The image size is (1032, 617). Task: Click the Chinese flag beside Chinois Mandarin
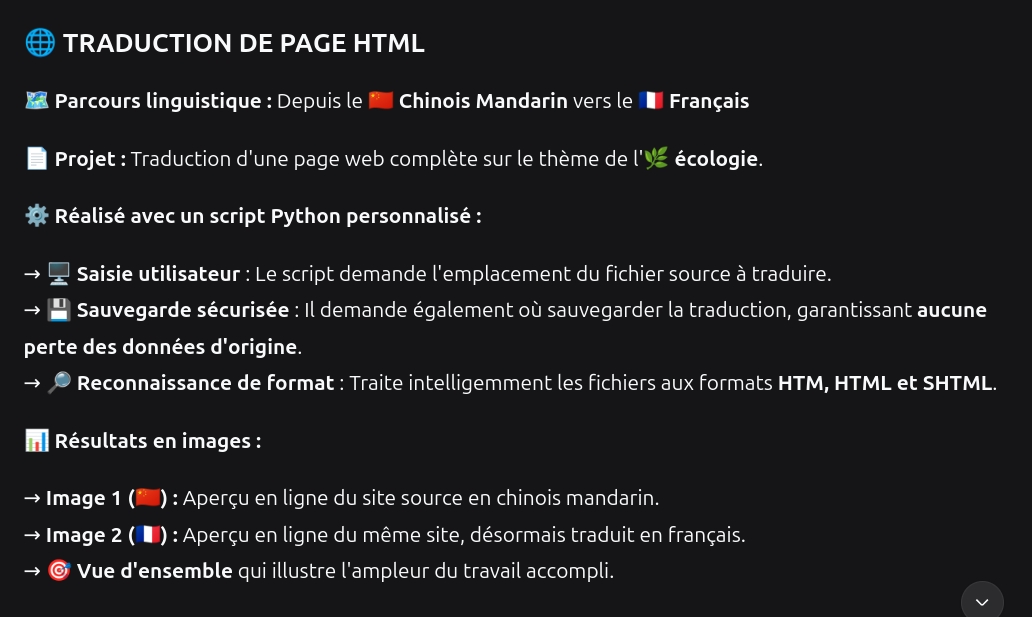pyautogui.click(x=381, y=101)
